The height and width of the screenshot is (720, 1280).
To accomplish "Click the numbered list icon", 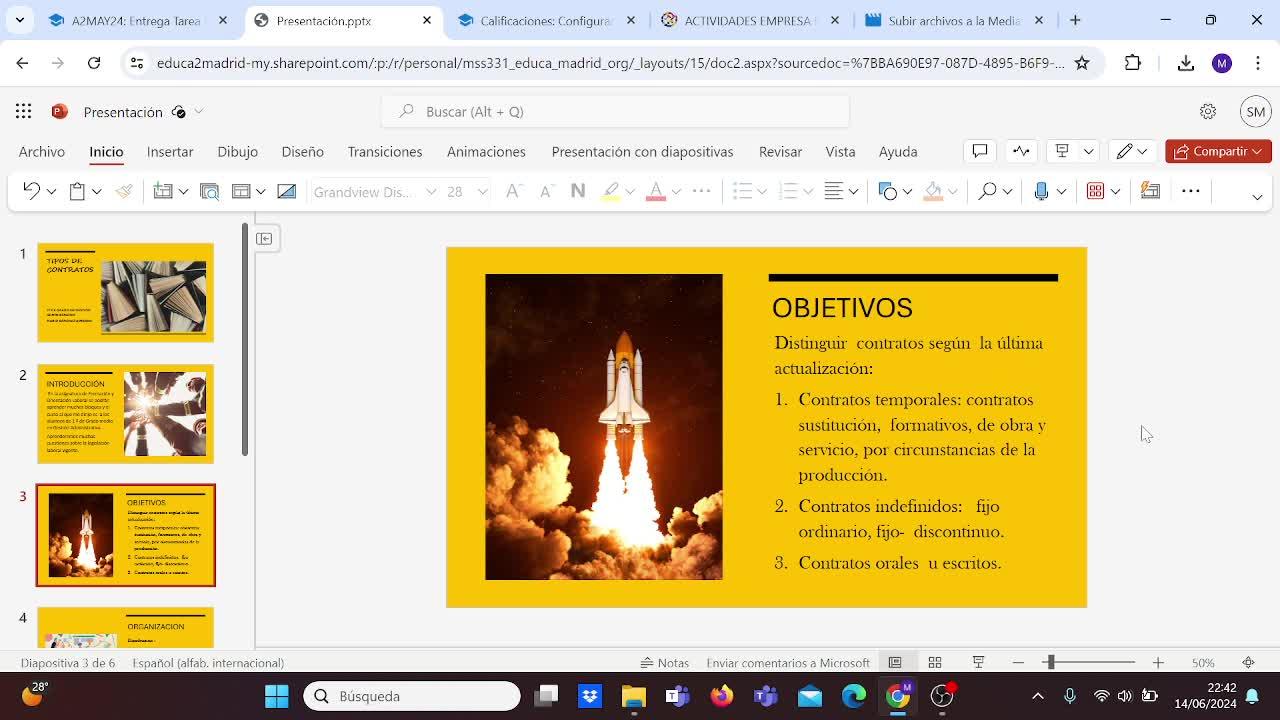I will coord(788,191).
